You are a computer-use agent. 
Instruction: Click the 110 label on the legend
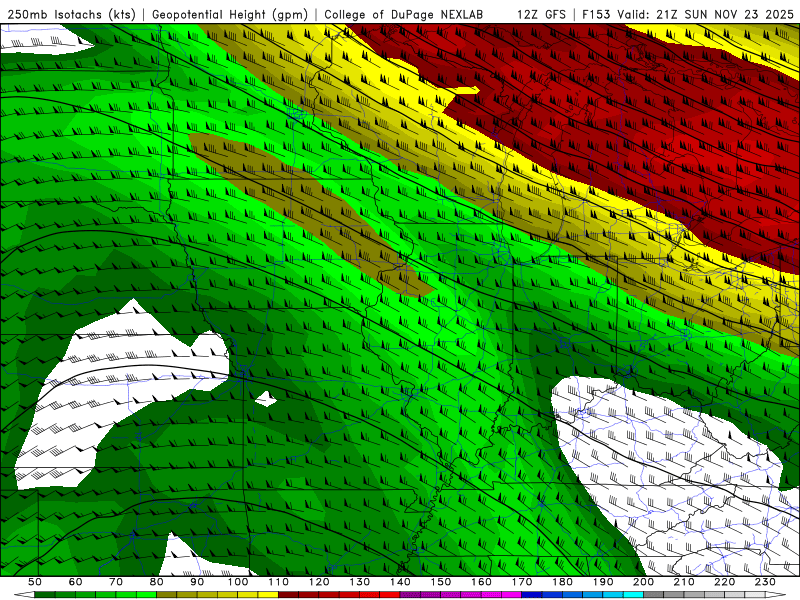[279, 582]
